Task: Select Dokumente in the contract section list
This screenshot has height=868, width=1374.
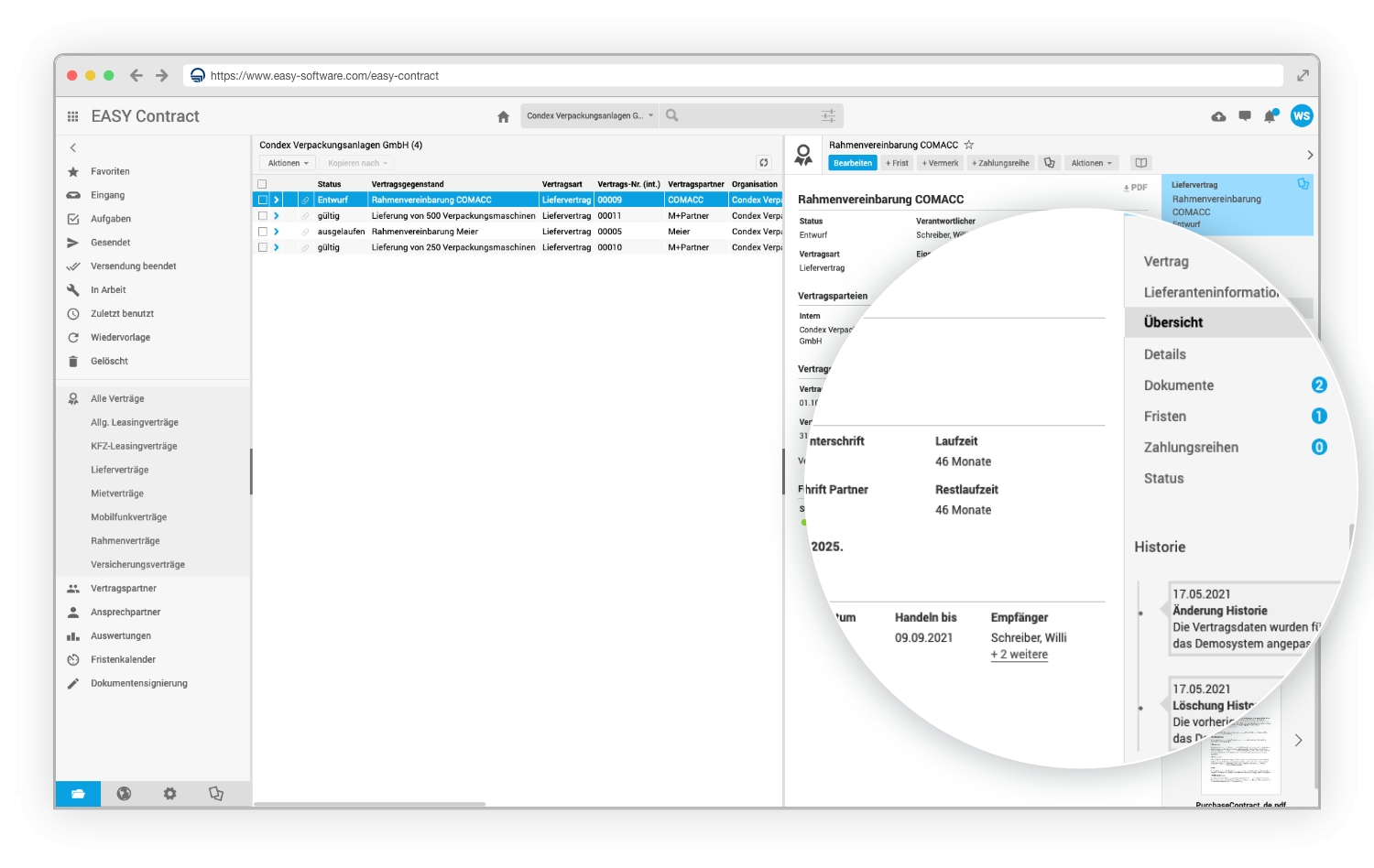Action: (1179, 385)
